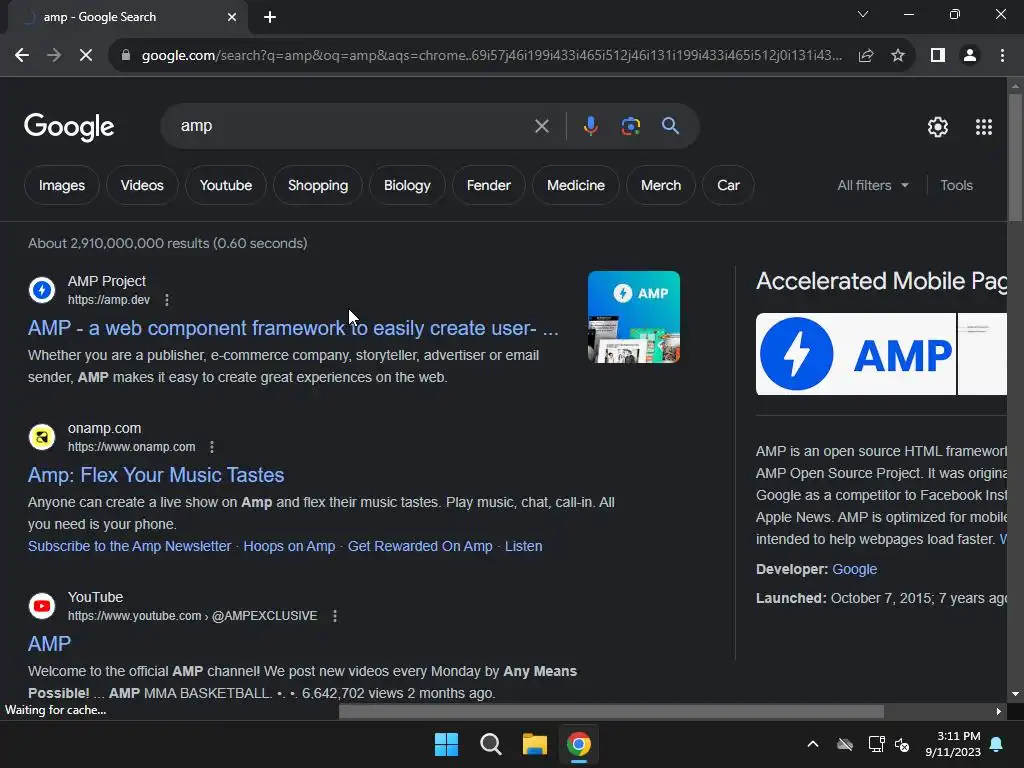1024x768 pixels.
Task: Click the forward navigation arrow
Action: pyautogui.click(x=54, y=56)
